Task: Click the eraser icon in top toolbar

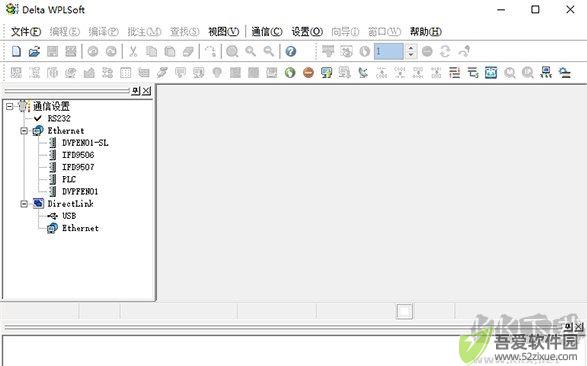Action: [x=188, y=51]
